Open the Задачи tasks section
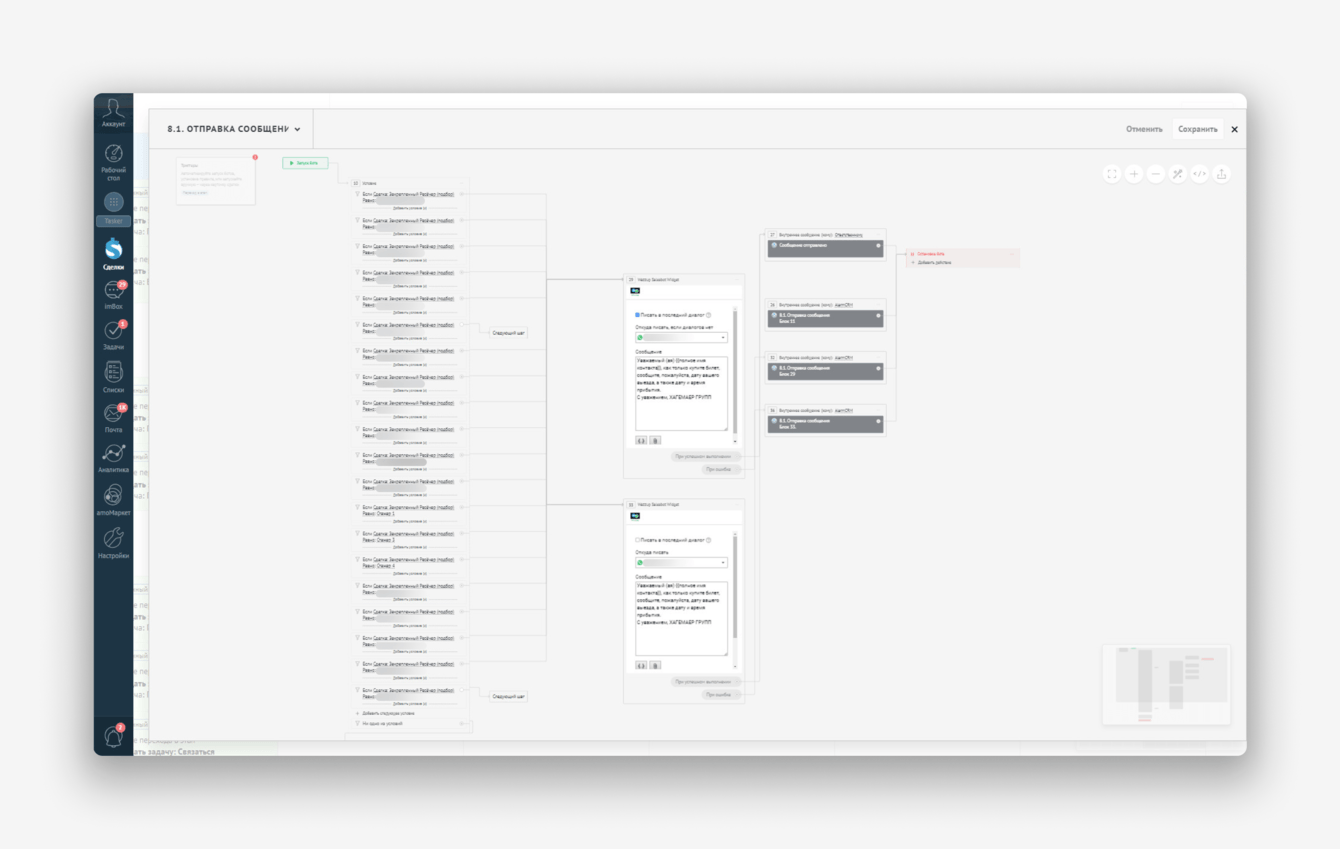The width and height of the screenshot is (1340, 849). pyautogui.click(x=113, y=335)
